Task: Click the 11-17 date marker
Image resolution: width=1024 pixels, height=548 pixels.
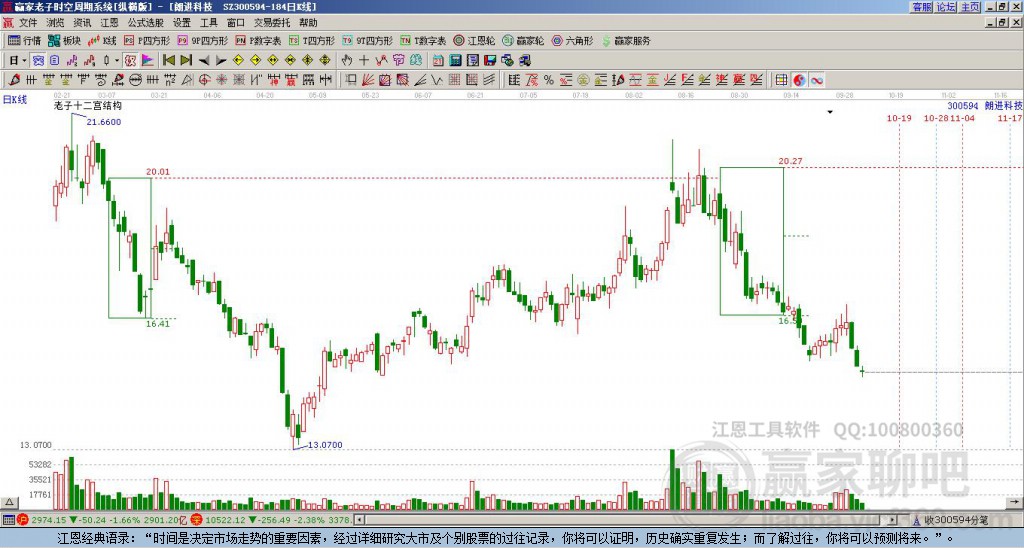Action: (x=1010, y=118)
